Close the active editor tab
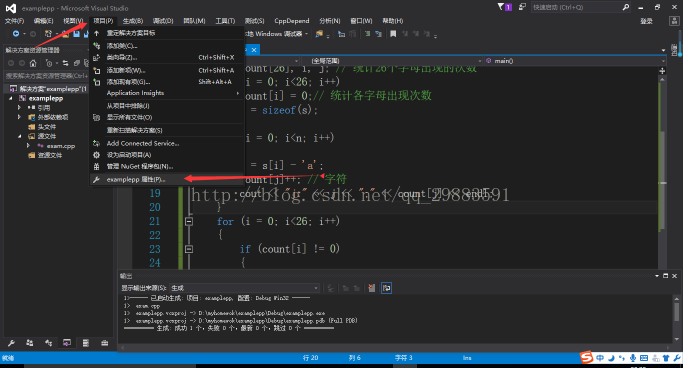Screen dimensions: 683x368 point(254,50)
